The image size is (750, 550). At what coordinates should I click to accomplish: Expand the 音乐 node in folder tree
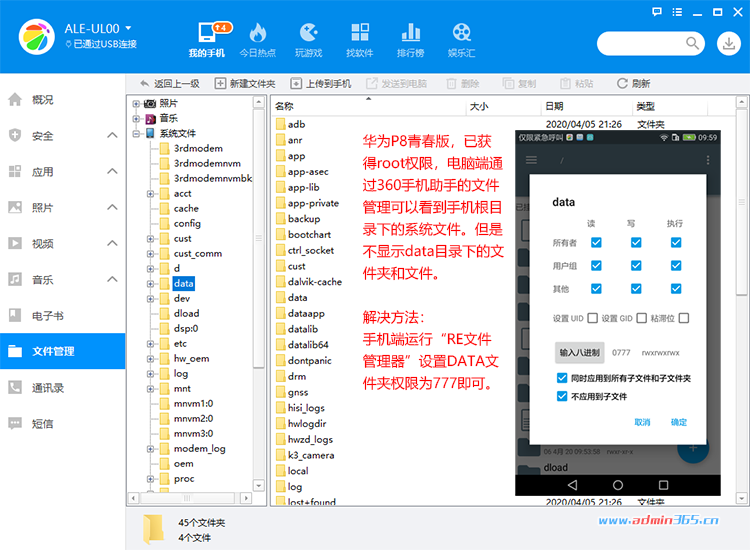point(136,118)
